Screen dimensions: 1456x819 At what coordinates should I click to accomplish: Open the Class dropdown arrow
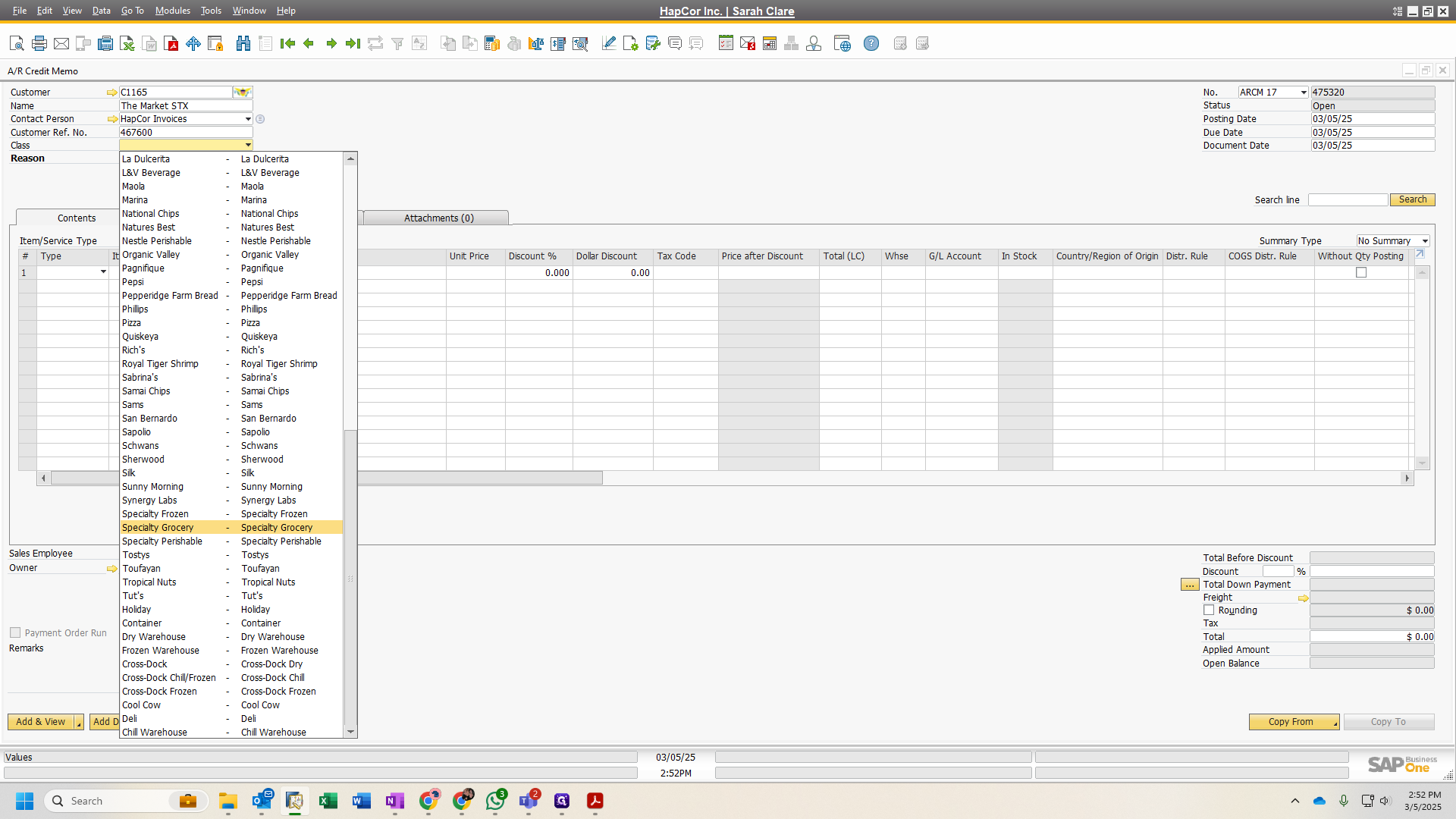coord(248,145)
